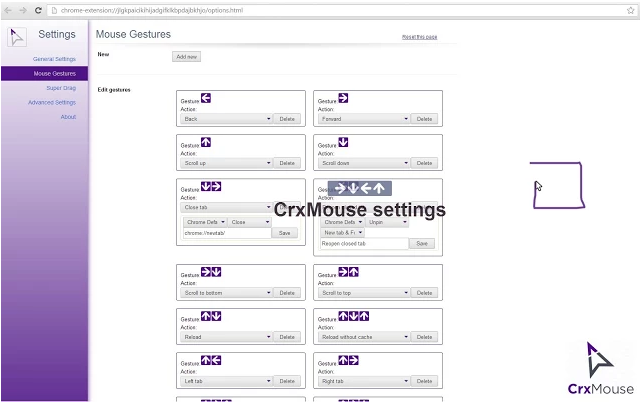The image size is (640, 402).
Task: Open Chrome Default dropdown beside Unpin
Action: click(342, 222)
